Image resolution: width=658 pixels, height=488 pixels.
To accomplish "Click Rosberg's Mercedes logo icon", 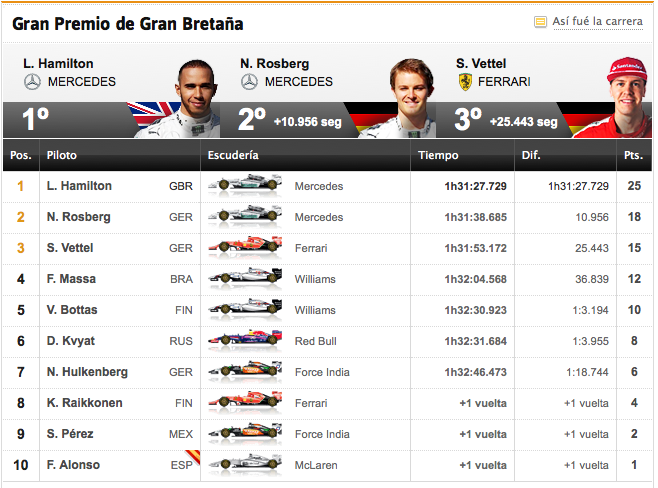I will tap(249, 82).
